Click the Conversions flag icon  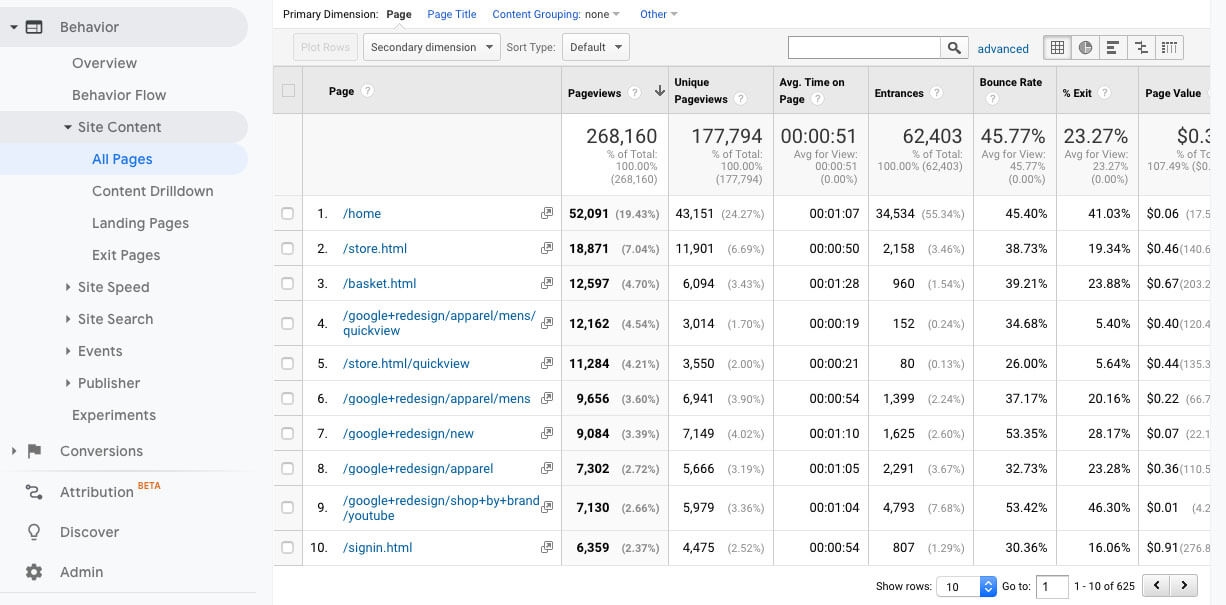coord(34,451)
